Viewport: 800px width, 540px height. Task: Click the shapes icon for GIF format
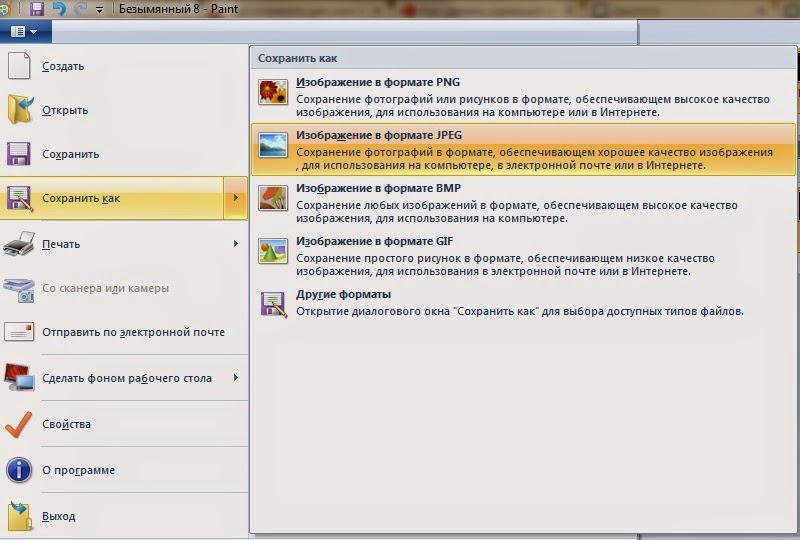click(x=273, y=251)
